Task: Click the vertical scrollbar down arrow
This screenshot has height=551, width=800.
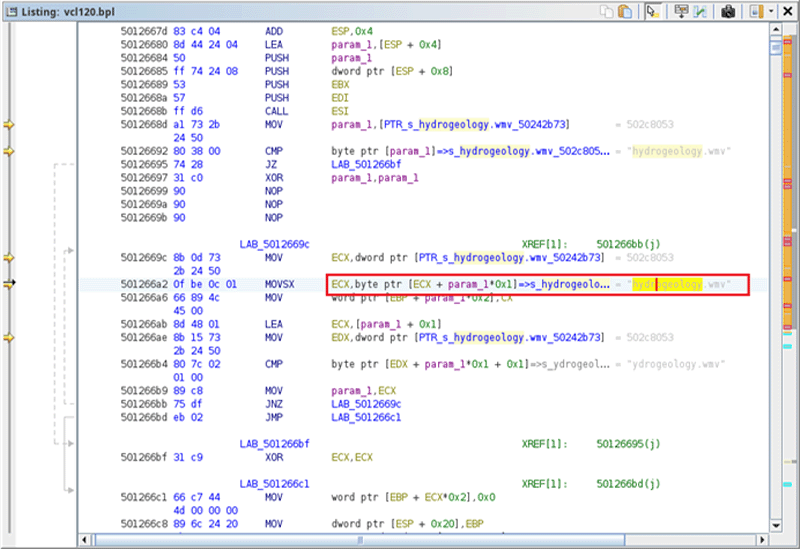Action: point(776,525)
